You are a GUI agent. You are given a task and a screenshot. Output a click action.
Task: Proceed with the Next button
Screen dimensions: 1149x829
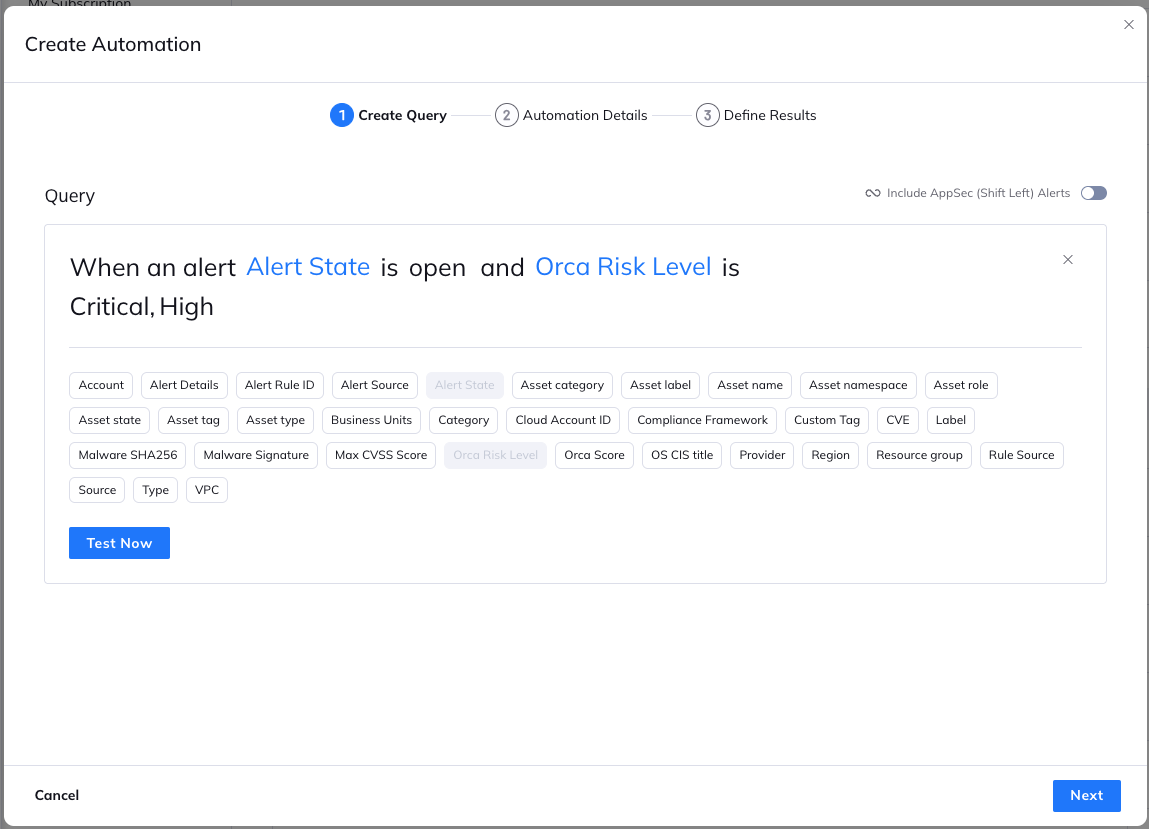(1086, 796)
